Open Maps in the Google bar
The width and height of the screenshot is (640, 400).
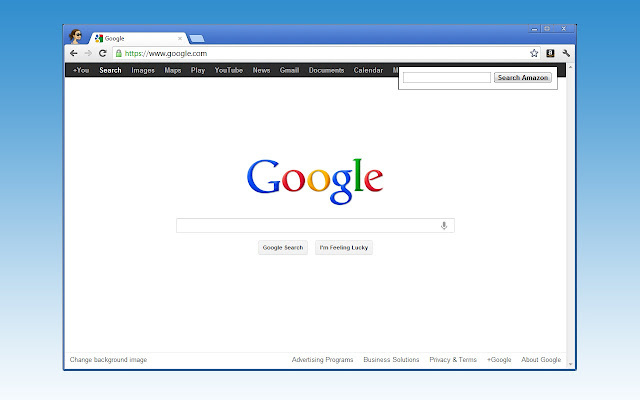pyautogui.click(x=173, y=70)
